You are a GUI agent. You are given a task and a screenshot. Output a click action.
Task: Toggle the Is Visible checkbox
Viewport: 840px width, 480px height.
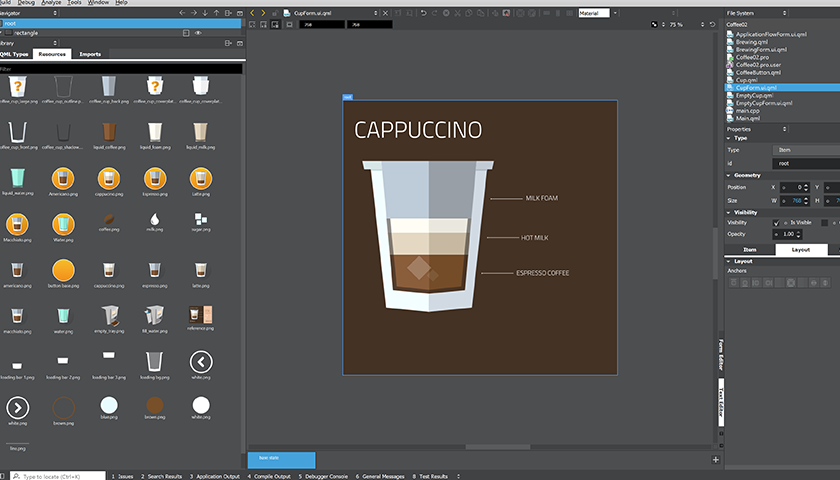tap(777, 222)
